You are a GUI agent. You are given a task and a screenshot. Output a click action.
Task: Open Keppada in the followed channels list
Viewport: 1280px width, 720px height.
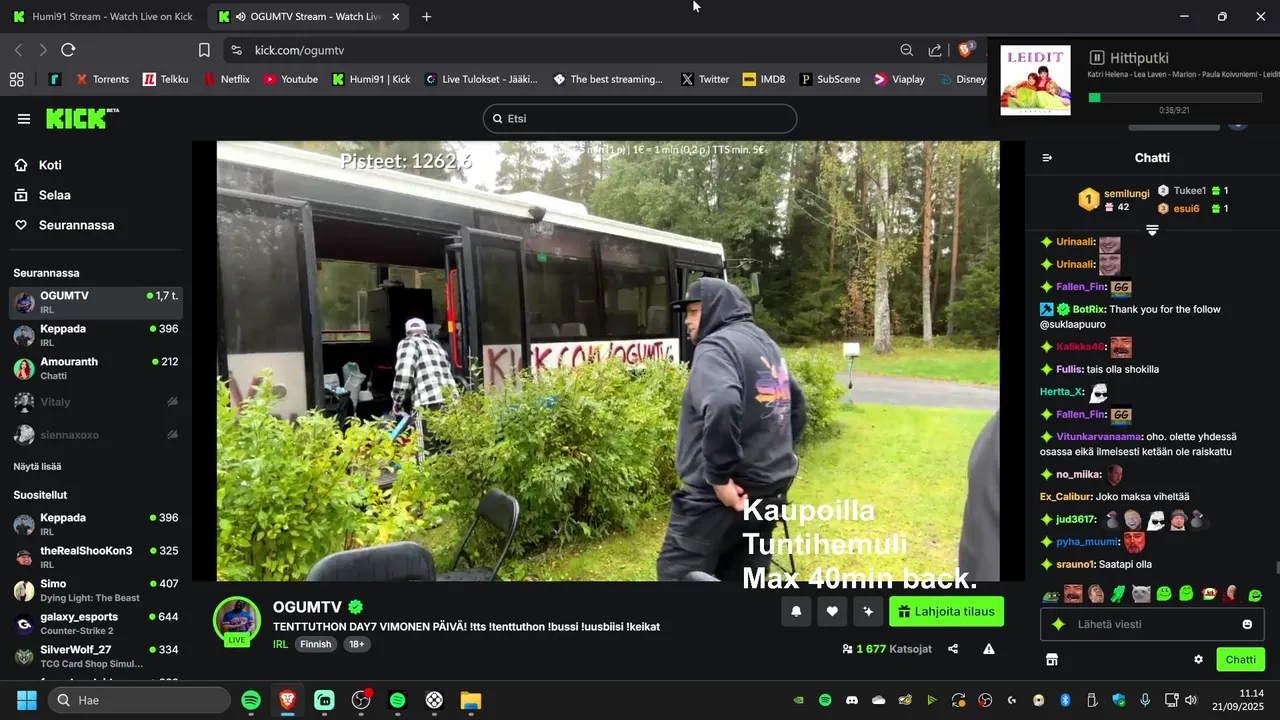[96, 334]
